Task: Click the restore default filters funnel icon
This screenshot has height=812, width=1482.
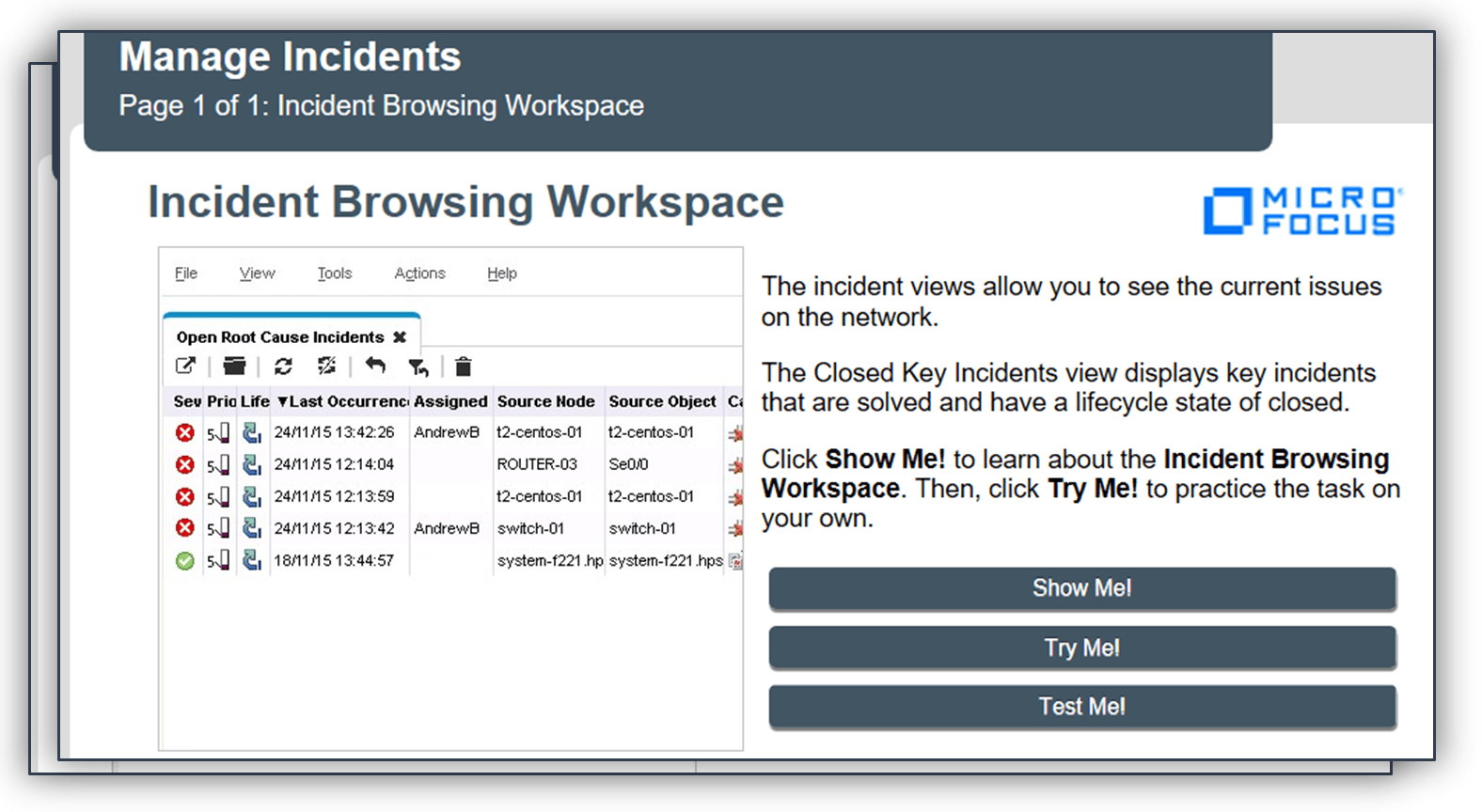Action: click(418, 367)
